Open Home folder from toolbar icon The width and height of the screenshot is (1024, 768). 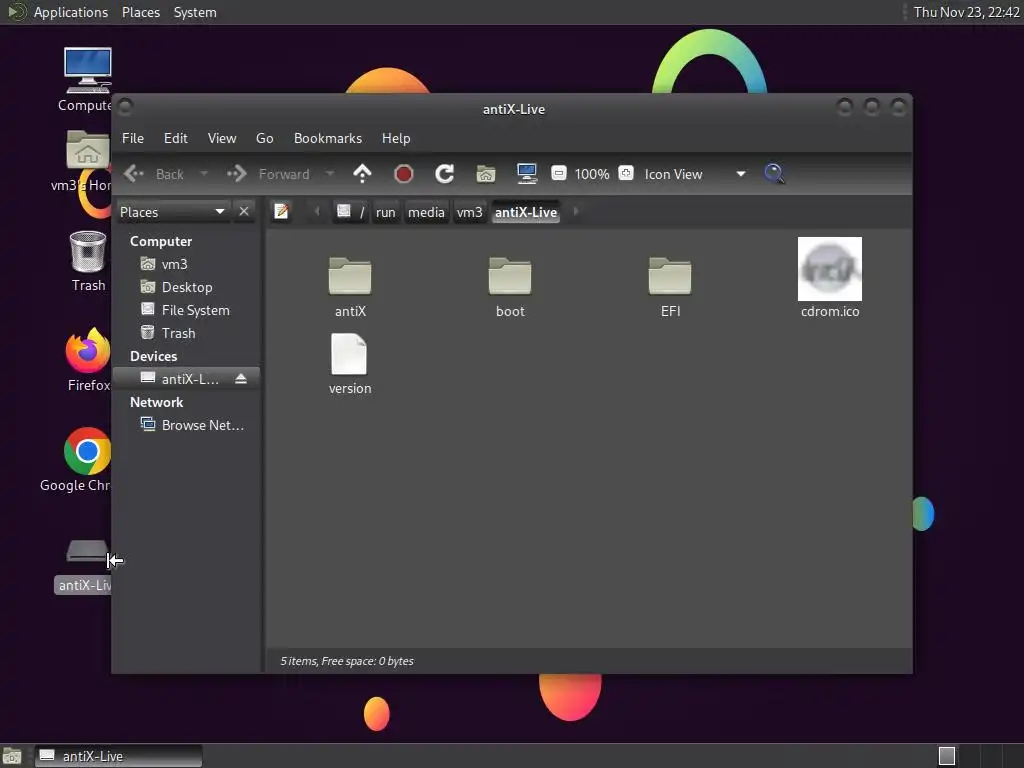point(486,174)
